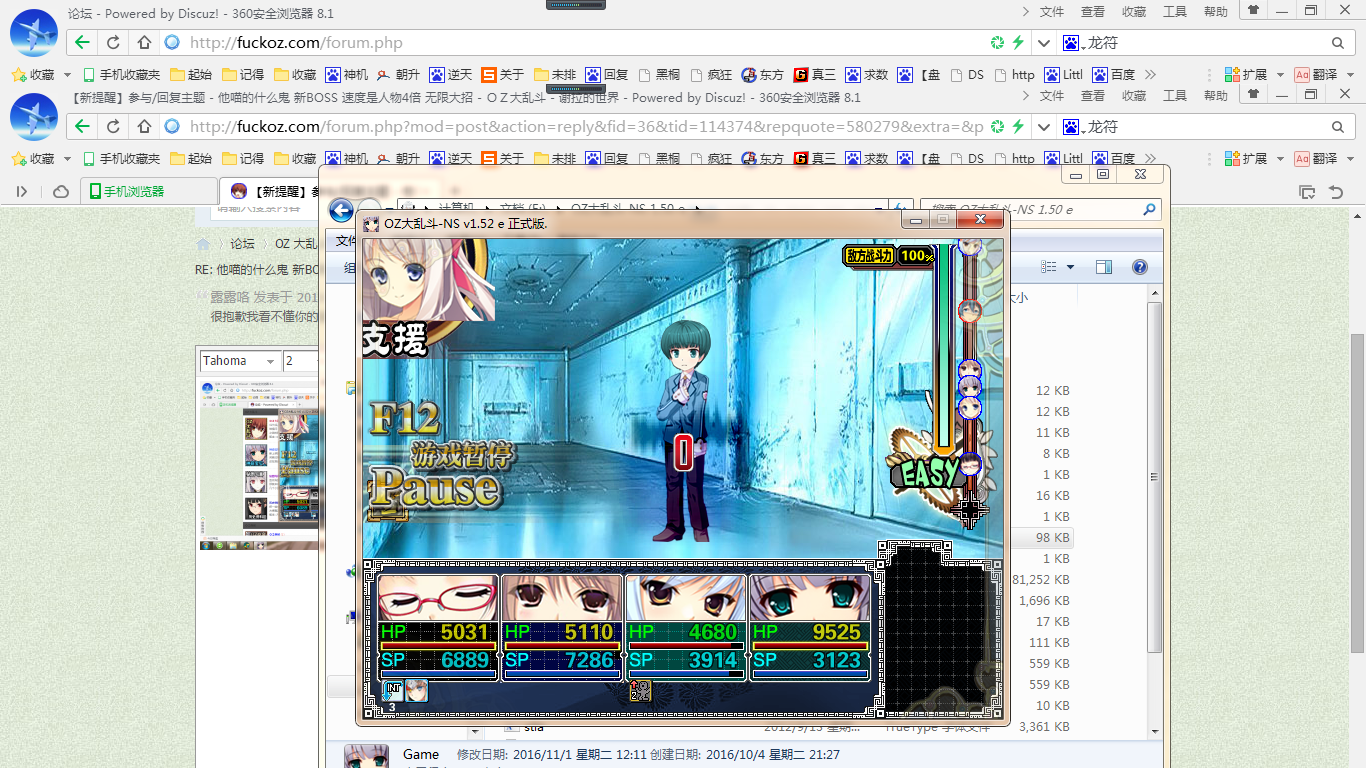
Task: Toggle the Explorer preview pane button
Action: click(1104, 267)
